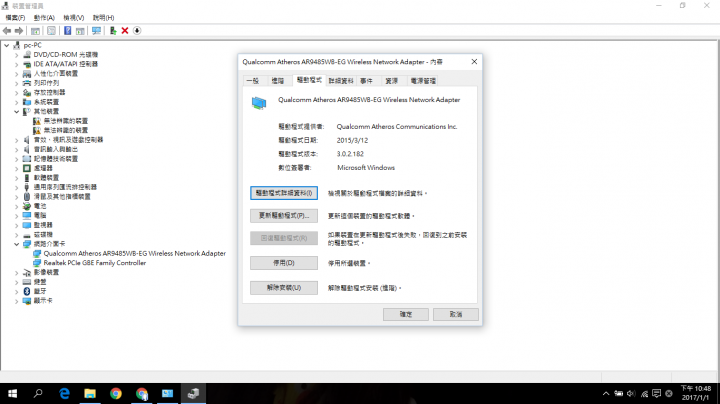Screen dimensions: 720x404
Task: Open the Action Center notification icon
Action: [x=657, y=393]
